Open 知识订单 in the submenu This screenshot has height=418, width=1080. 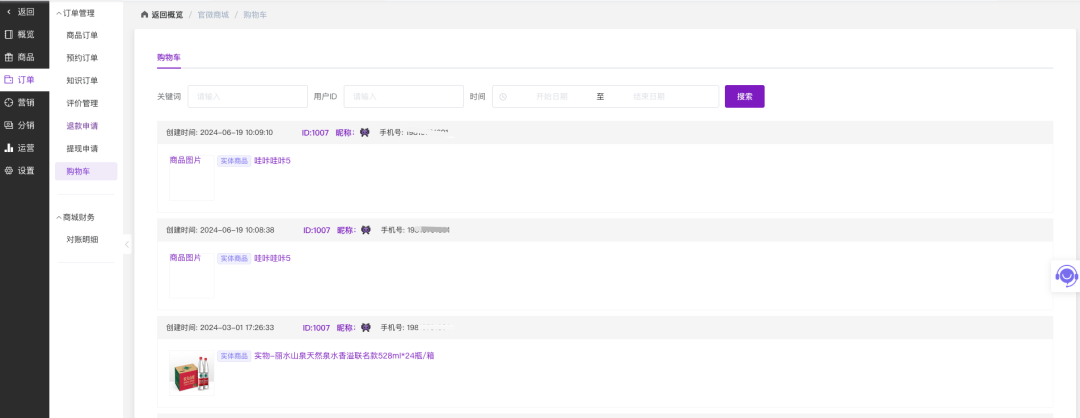coord(82,81)
